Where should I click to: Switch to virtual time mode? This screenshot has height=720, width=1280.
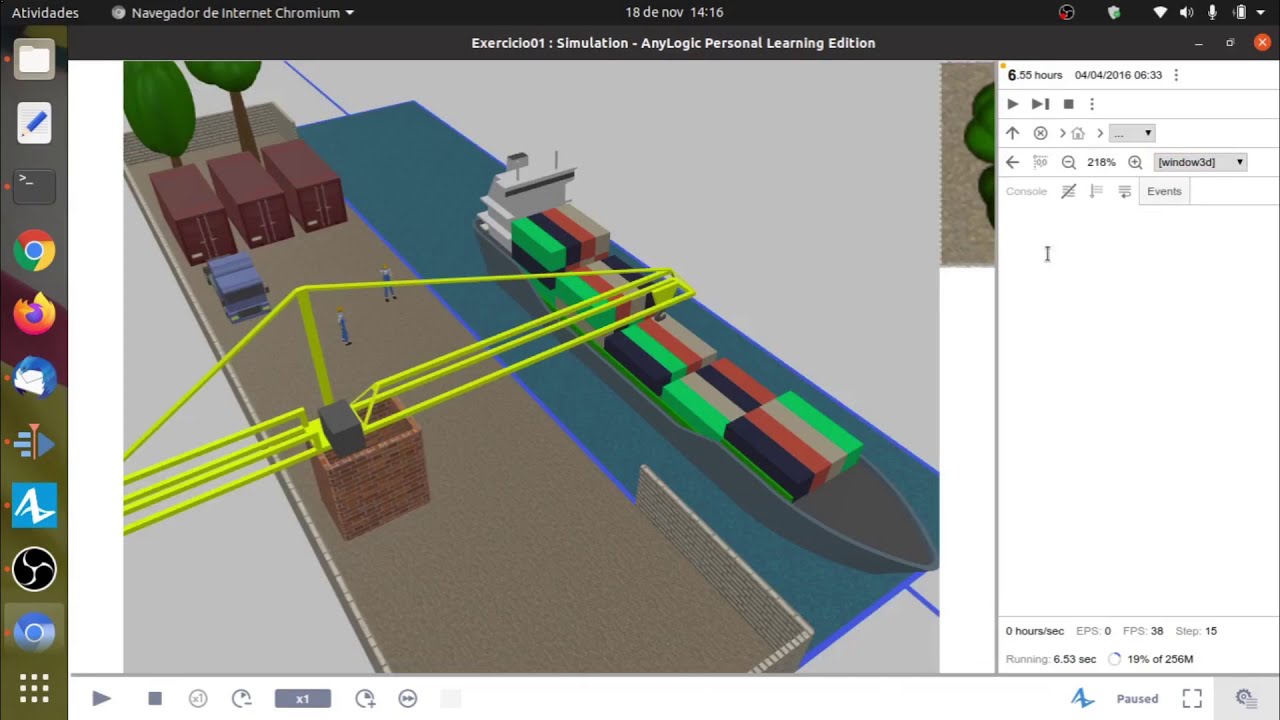click(408, 698)
